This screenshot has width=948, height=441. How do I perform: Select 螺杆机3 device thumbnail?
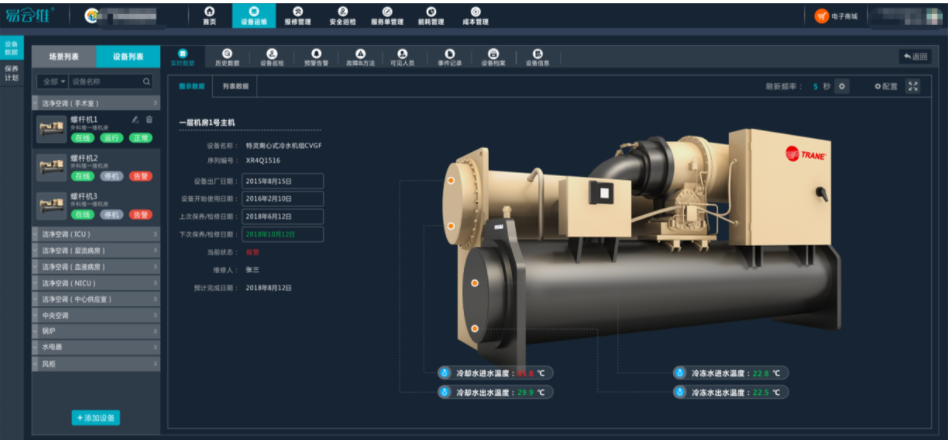point(51,206)
